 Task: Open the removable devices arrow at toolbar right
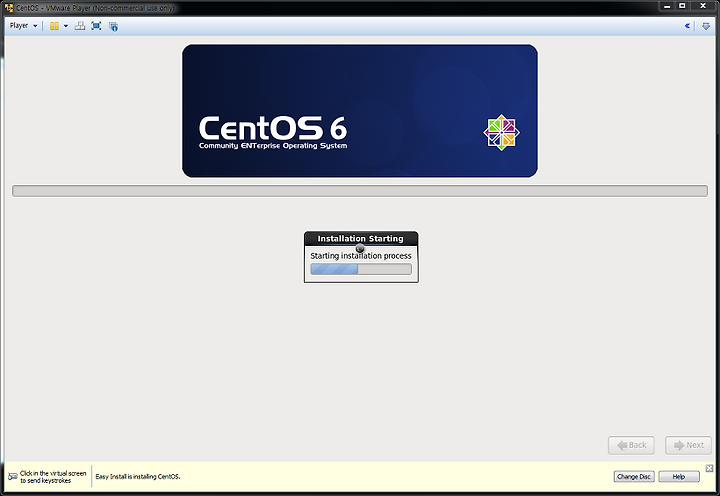706,26
